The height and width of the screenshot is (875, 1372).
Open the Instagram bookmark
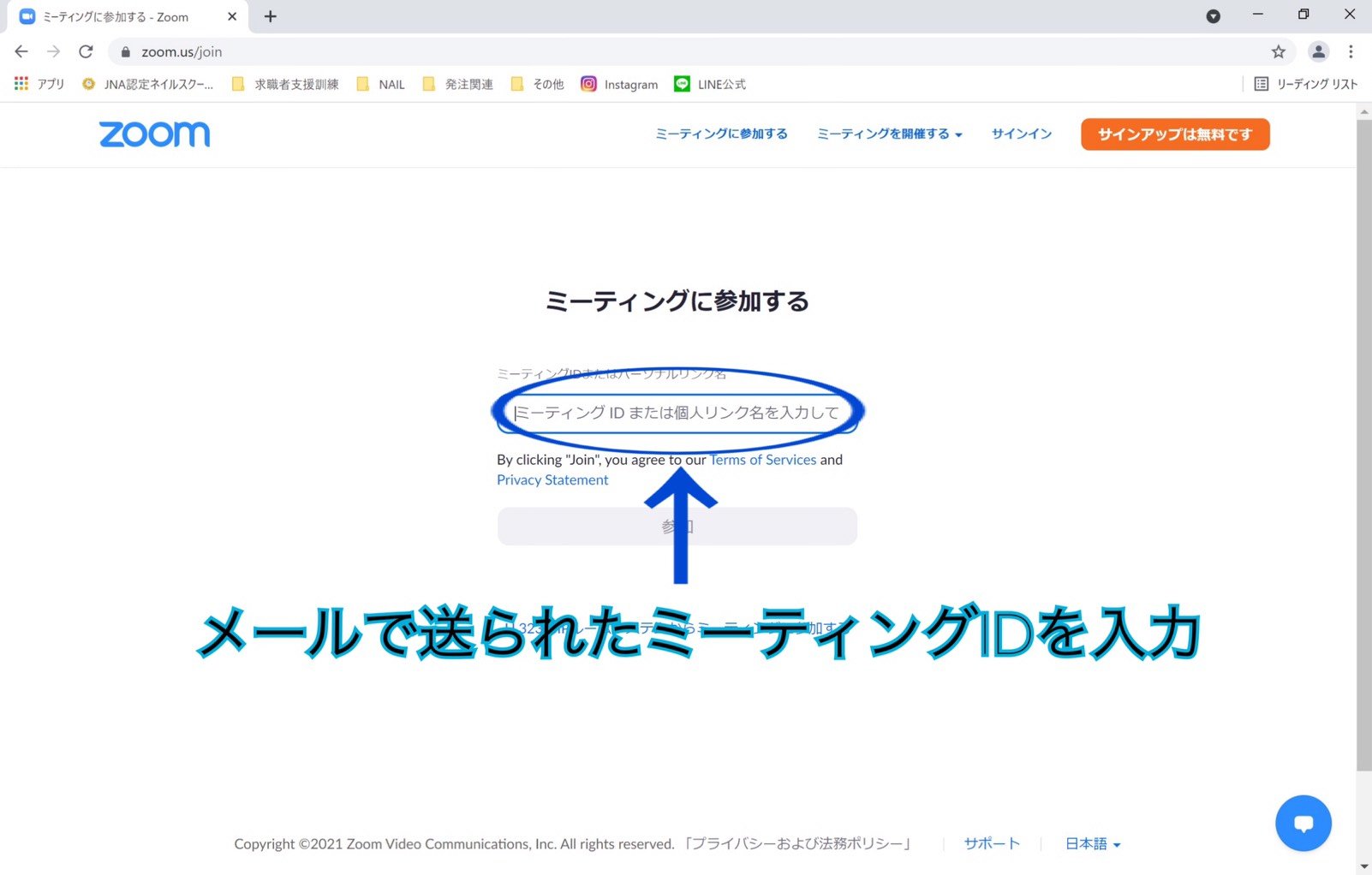click(x=619, y=84)
